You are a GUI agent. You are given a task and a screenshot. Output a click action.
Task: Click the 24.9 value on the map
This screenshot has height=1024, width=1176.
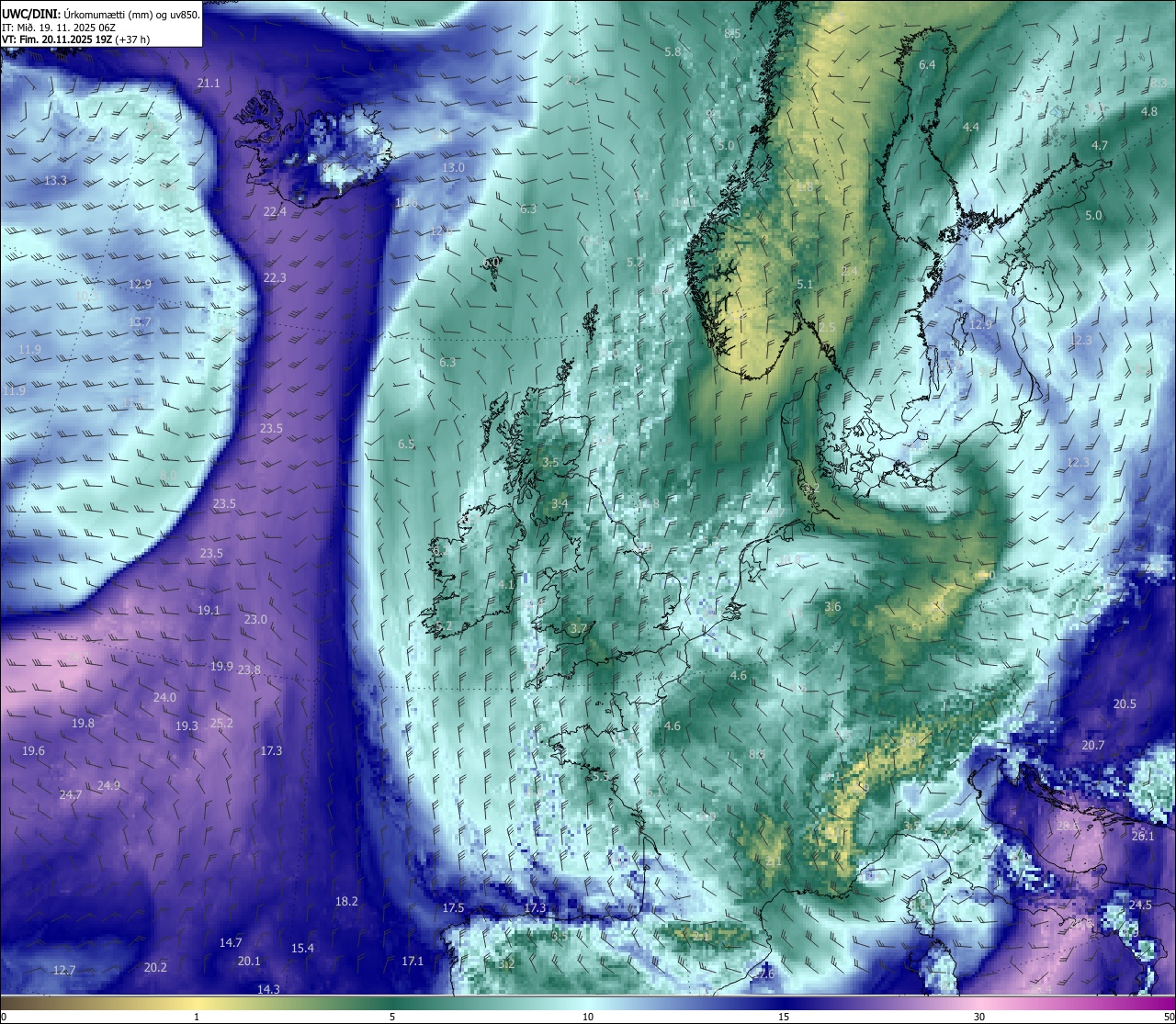(x=108, y=786)
